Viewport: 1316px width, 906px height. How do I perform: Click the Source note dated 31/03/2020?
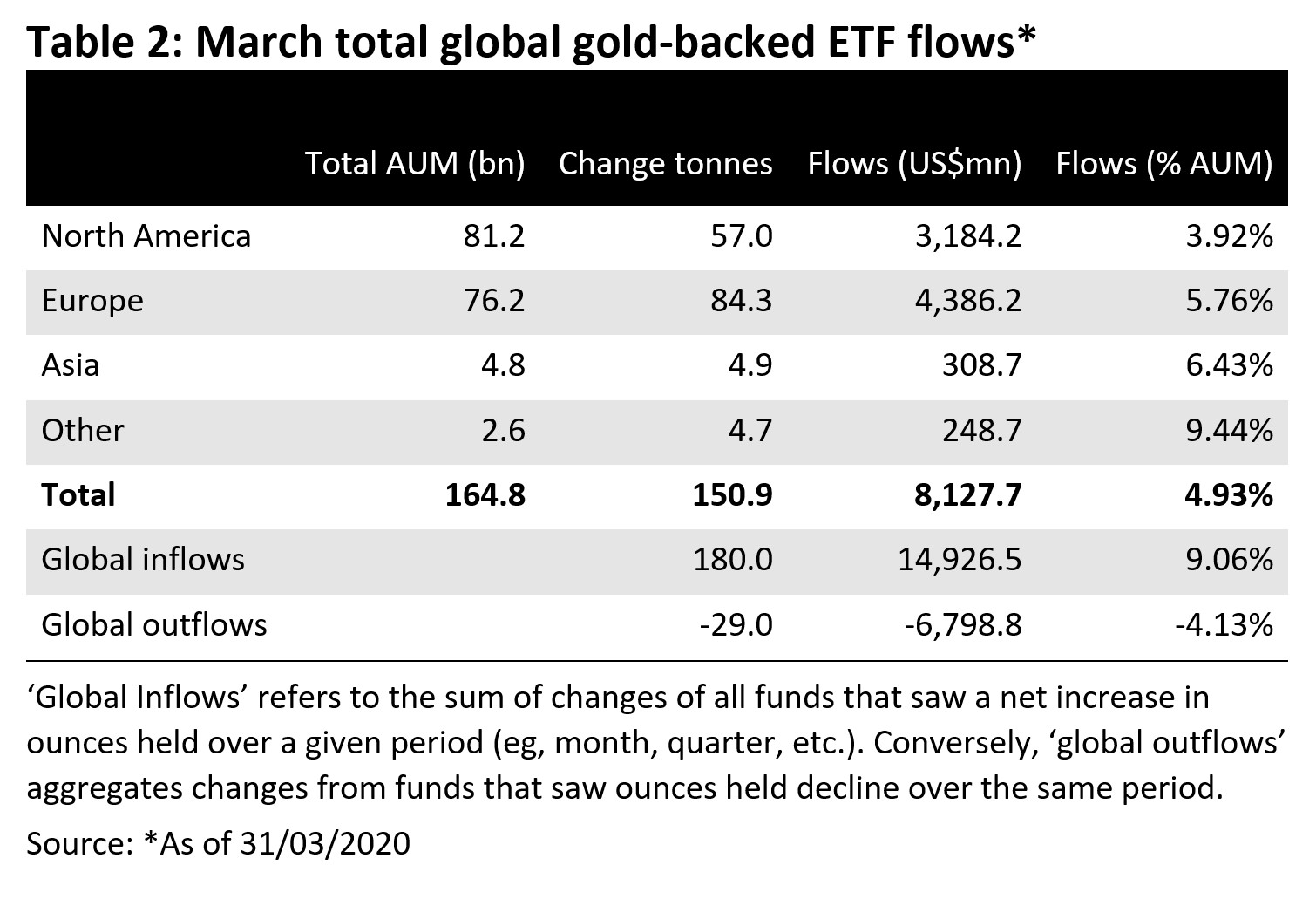tap(218, 843)
